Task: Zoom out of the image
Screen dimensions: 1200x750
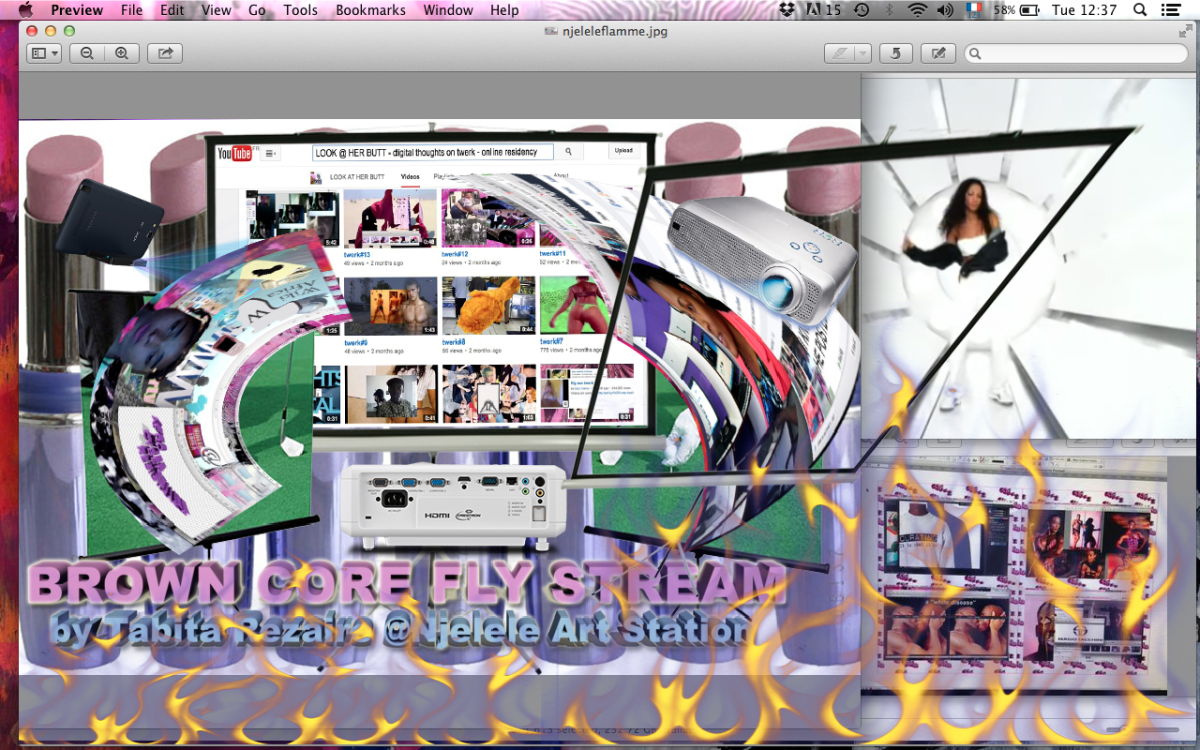Action: click(87, 53)
